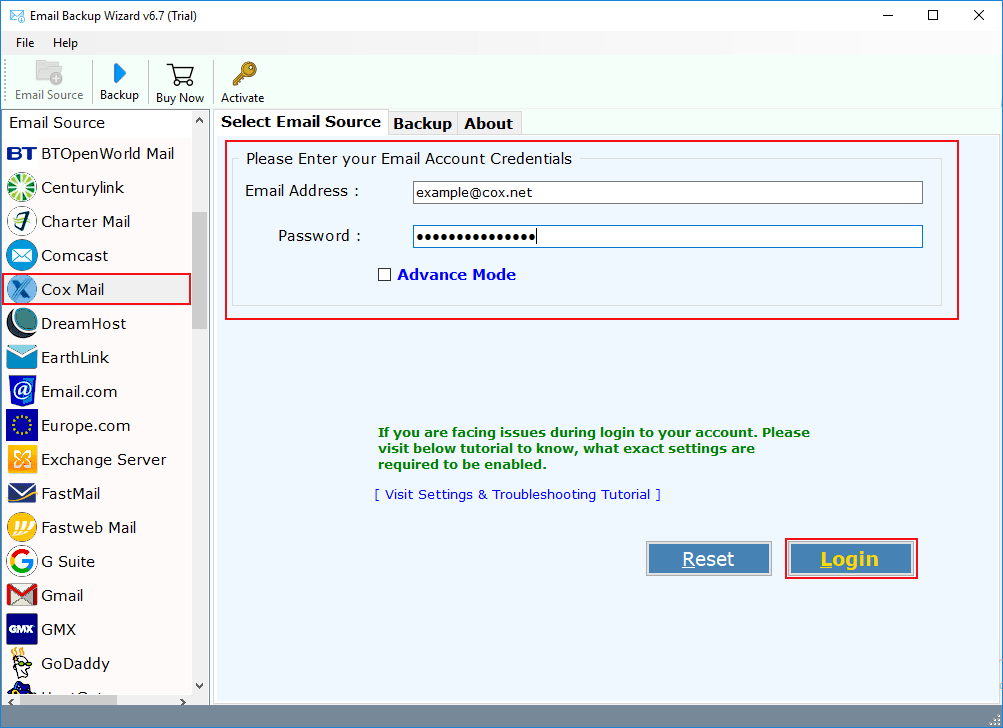
Task: Click the Backup arrow toolbar icon
Action: pos(119,80)
